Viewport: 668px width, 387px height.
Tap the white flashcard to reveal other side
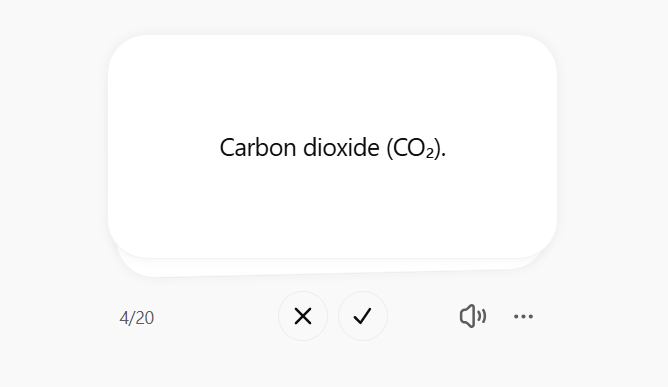(332, 146)
